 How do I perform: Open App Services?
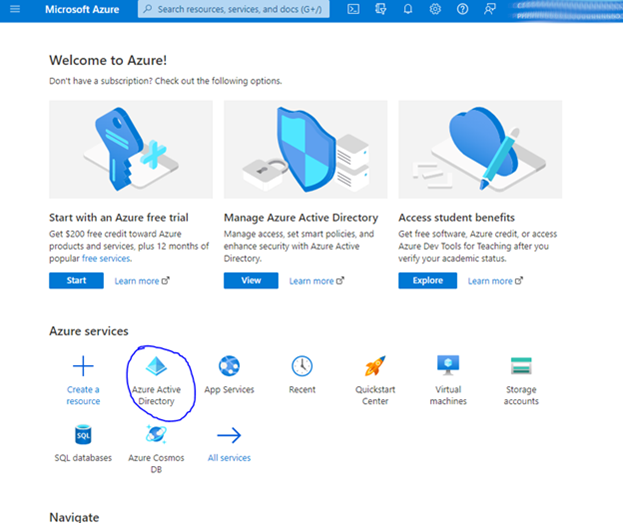pos(229,366)
